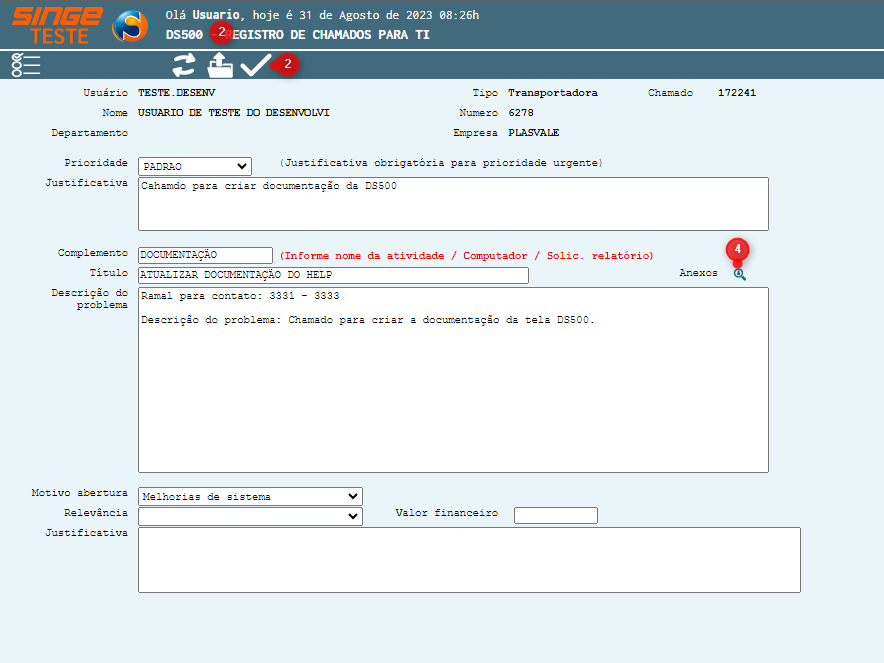
Task: Click the DS500 screen code in header
Action: [185, 33]
